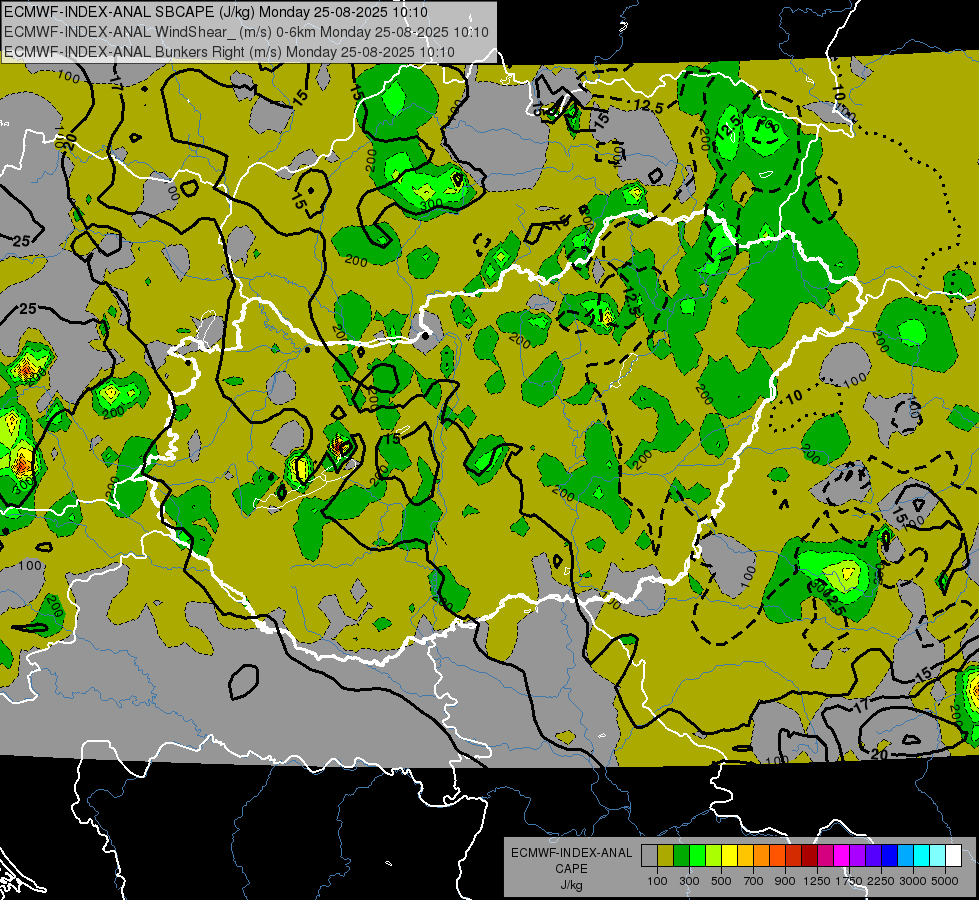
Task: Click the gray CAPE legend swatch
Action: (649, 856)
